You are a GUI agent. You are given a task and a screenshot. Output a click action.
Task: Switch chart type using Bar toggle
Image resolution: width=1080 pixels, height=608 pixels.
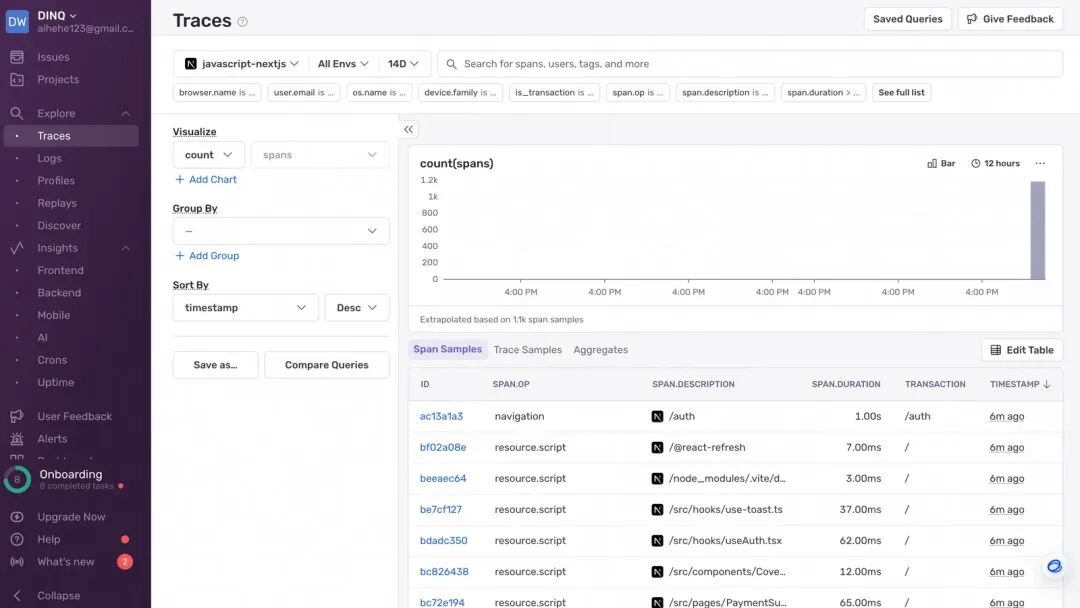tap(942, 163)
